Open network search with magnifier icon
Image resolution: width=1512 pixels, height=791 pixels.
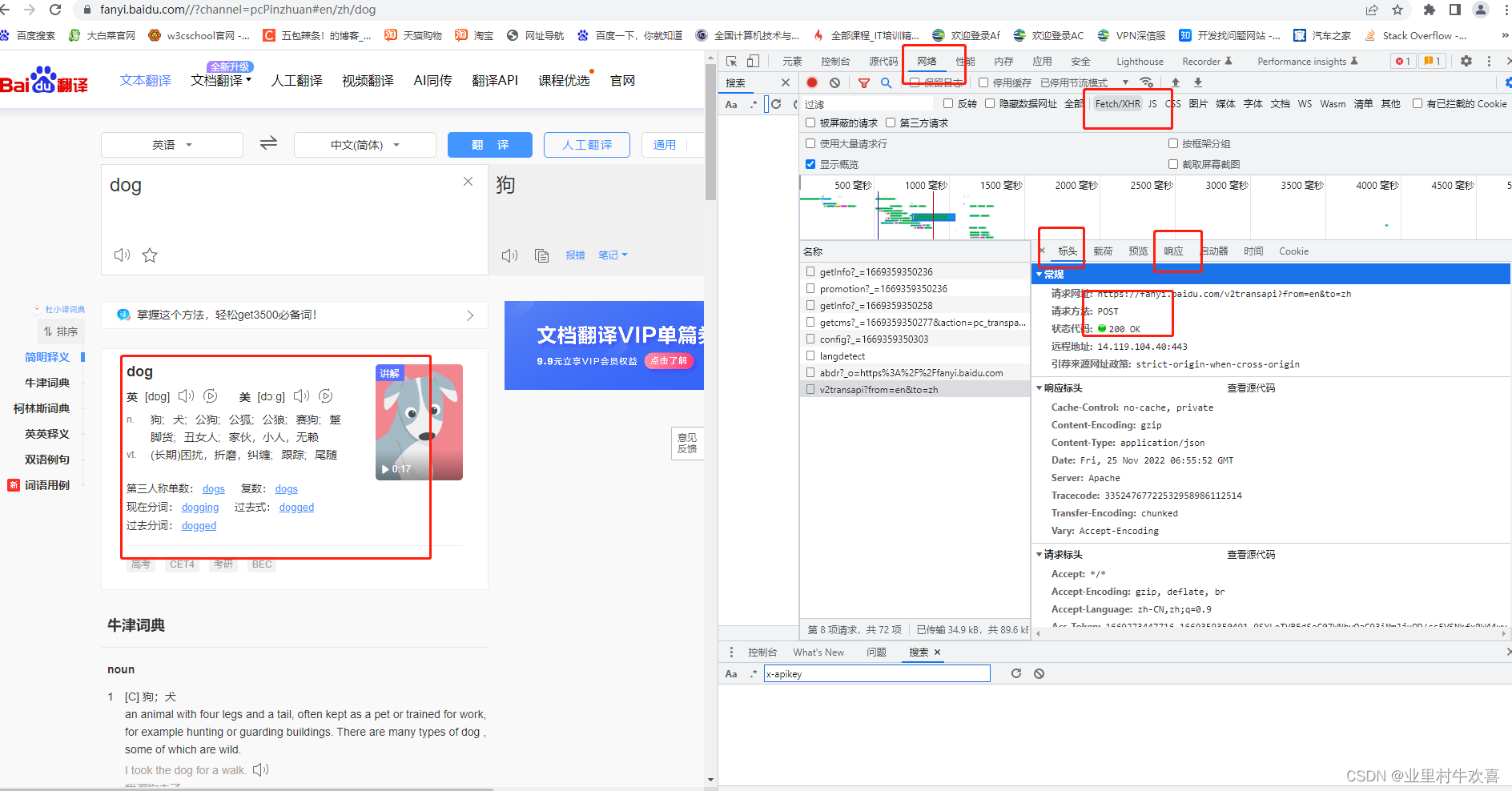(886, 82)
